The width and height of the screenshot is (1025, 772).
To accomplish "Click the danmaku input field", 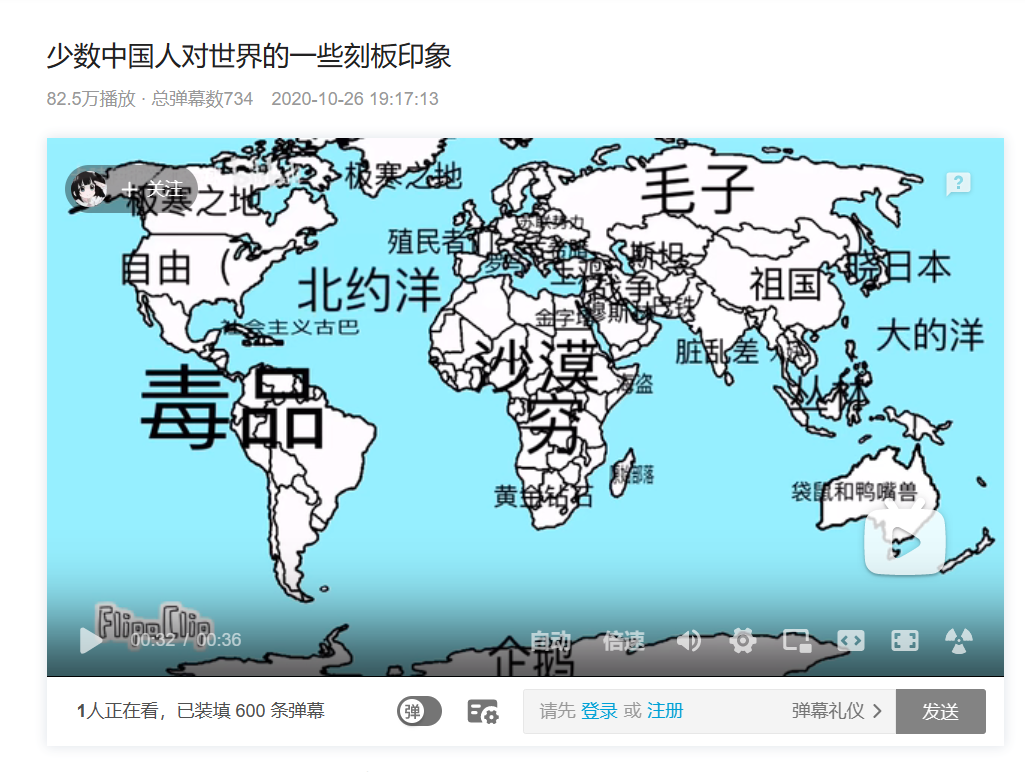I will tap(709, 711).
